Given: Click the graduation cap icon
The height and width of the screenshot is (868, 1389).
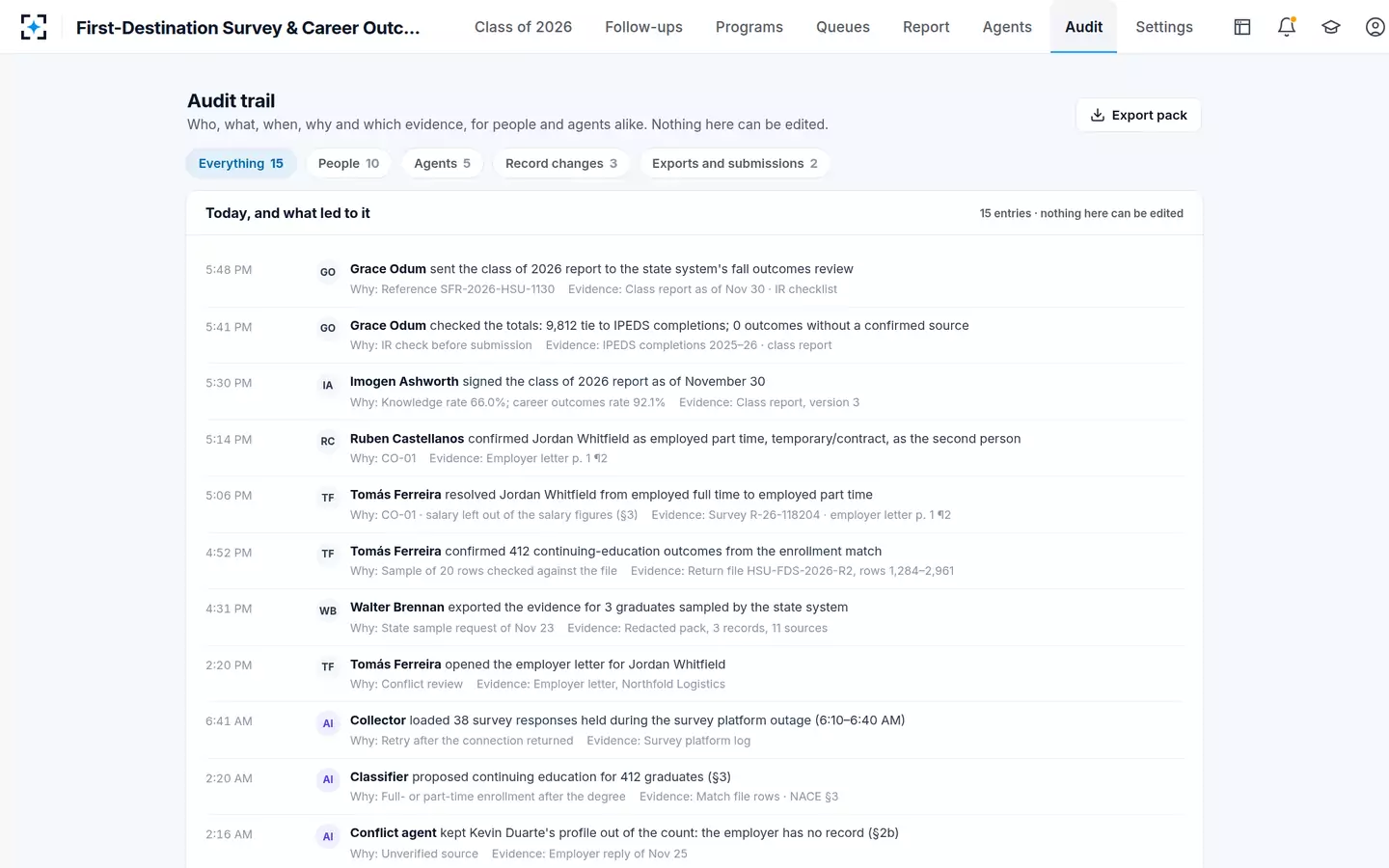Looking at the screenshot, I should point(1331,27).
